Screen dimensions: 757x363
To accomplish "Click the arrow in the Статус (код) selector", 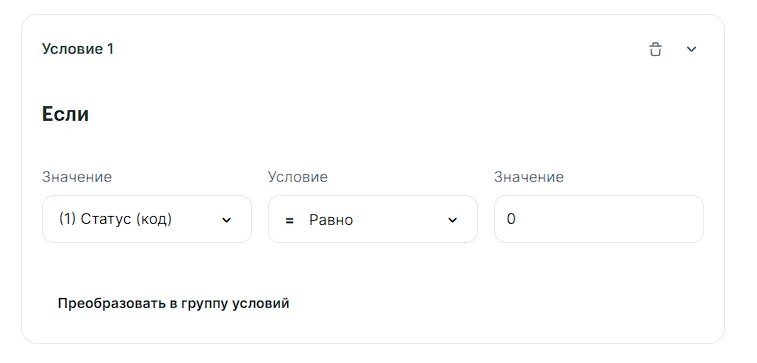I will pos(226,220).
